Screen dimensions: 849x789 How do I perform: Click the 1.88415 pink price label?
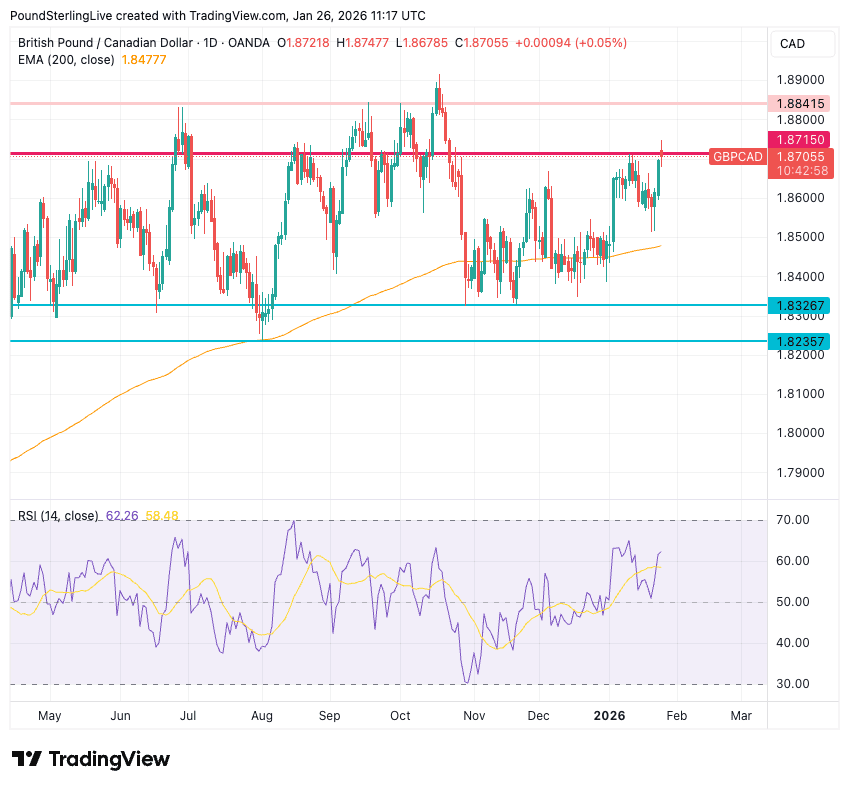pos(801,103)
